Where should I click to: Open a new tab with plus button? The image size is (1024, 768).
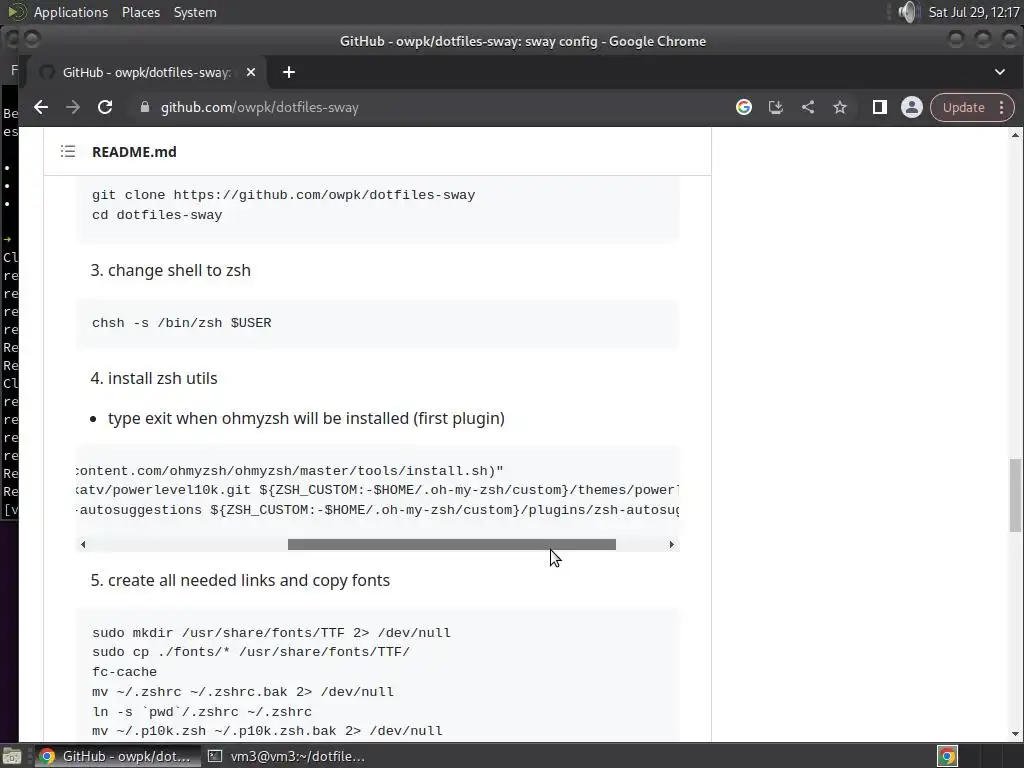[289, 72]
